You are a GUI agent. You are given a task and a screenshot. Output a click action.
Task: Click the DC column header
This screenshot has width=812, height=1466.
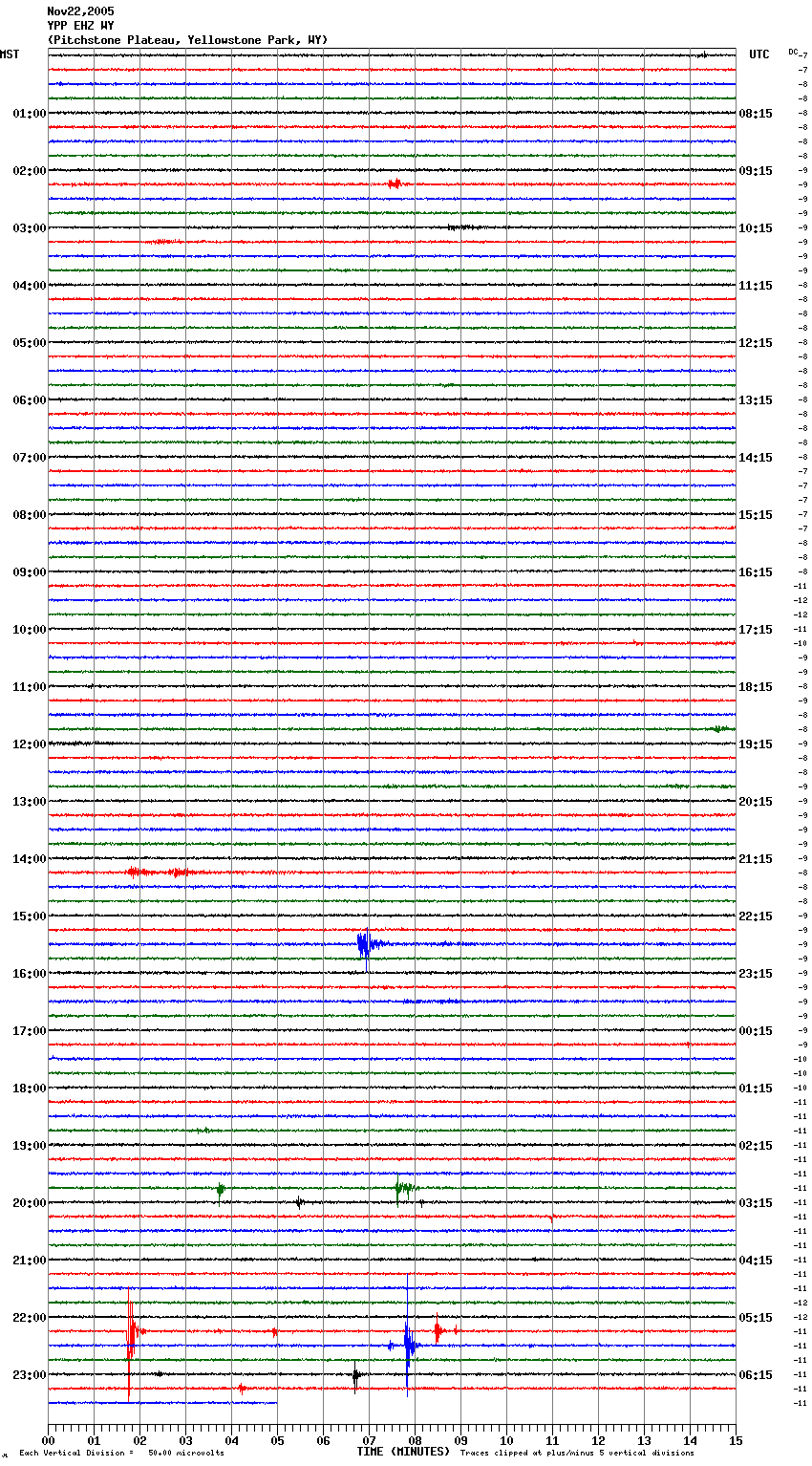click(793, 52)
